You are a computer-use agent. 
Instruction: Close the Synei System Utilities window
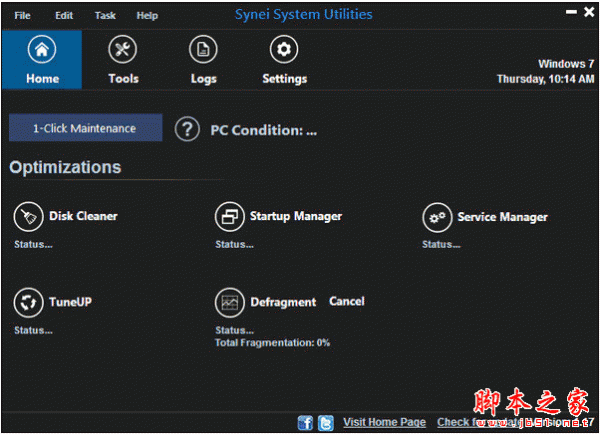point(589,12)
